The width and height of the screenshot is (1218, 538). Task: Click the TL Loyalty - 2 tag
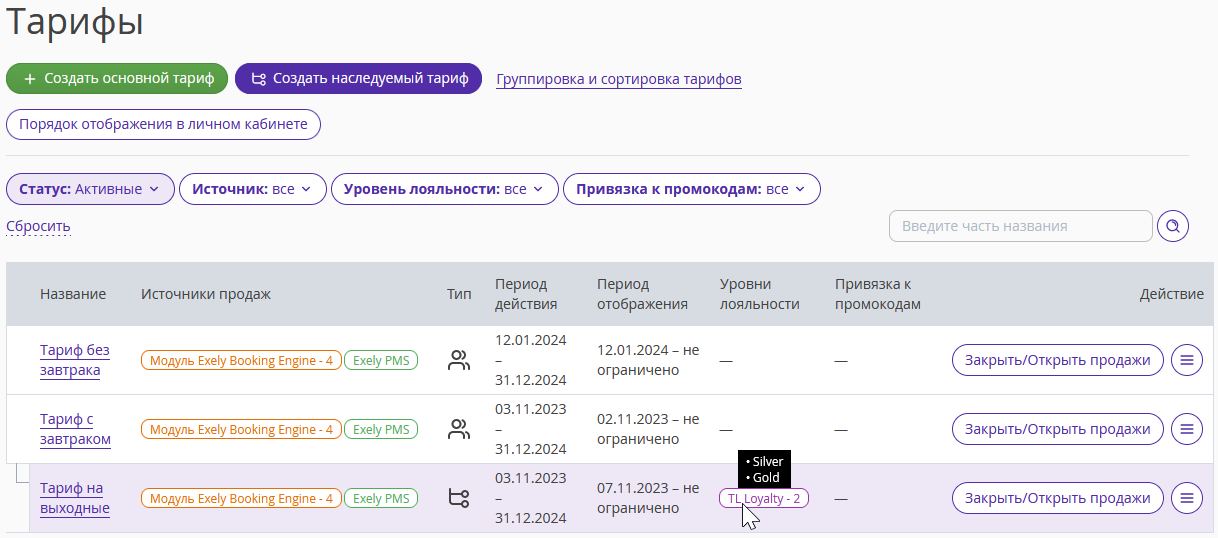764,498
